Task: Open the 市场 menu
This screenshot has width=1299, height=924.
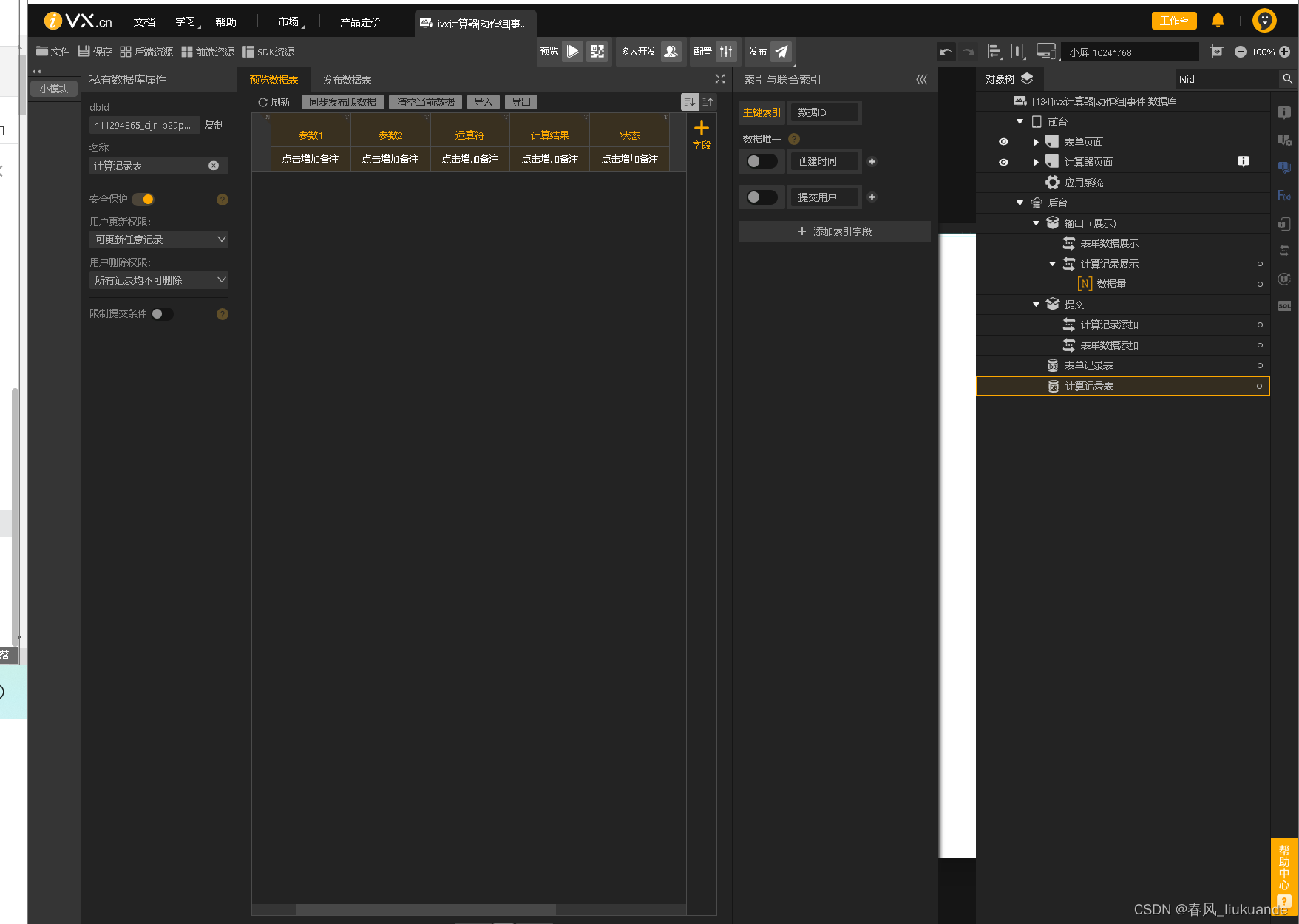Action: pos(289,22)
